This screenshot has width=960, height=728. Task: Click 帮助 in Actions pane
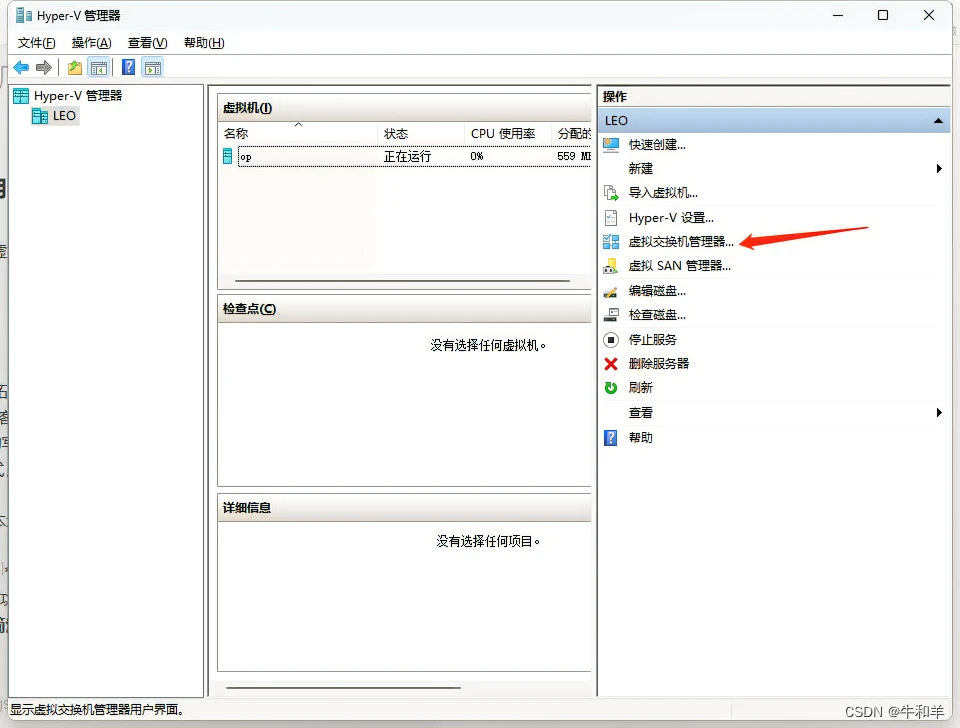(640, 438)
